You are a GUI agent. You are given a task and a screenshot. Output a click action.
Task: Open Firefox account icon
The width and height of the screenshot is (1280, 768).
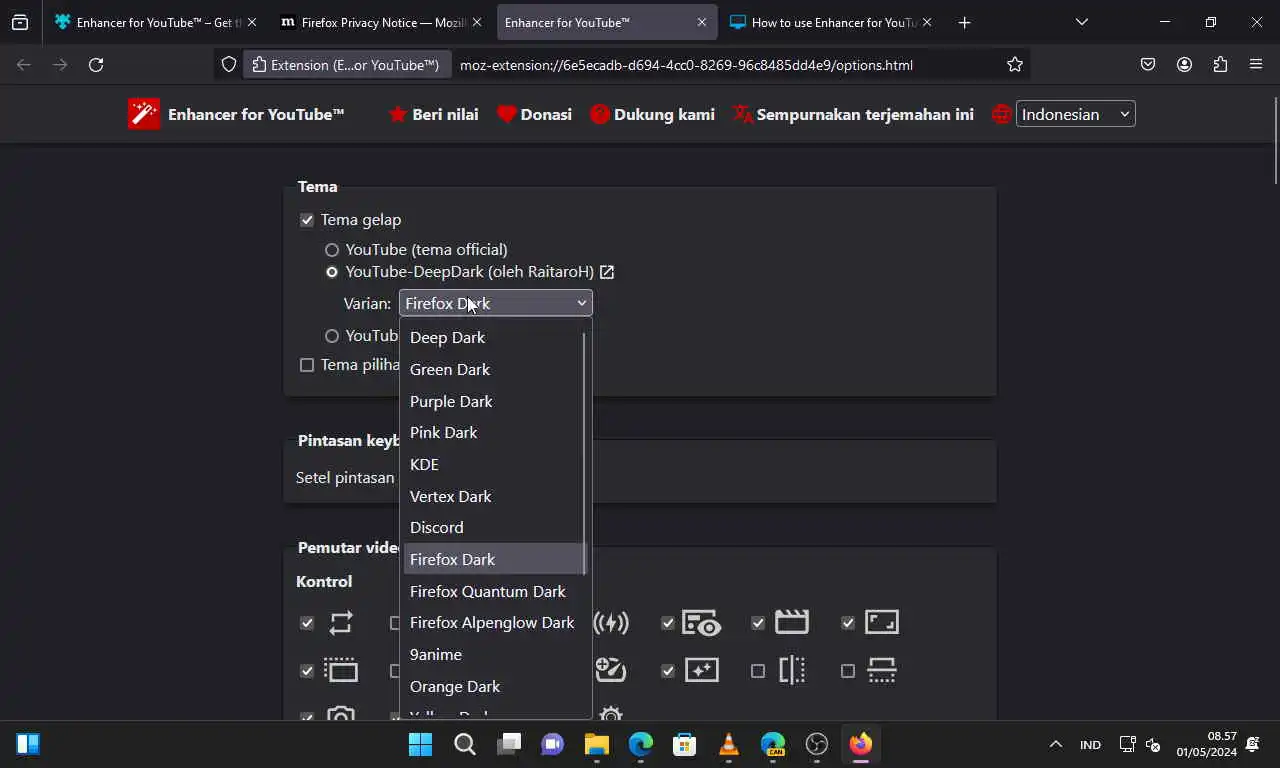1184,64
